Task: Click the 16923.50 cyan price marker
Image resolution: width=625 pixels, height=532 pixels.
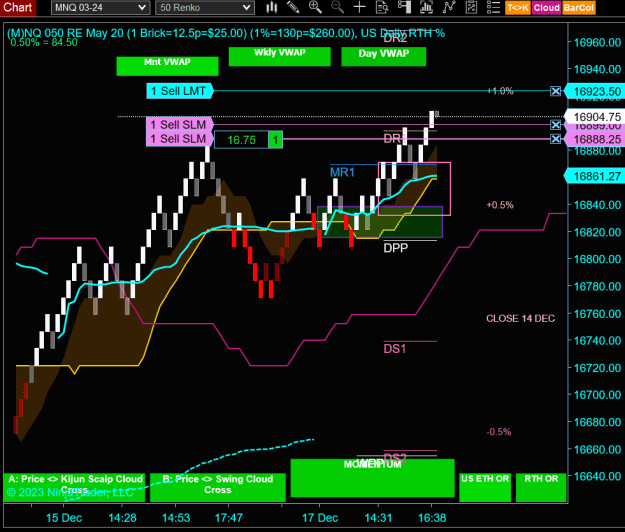Action: 594,92
